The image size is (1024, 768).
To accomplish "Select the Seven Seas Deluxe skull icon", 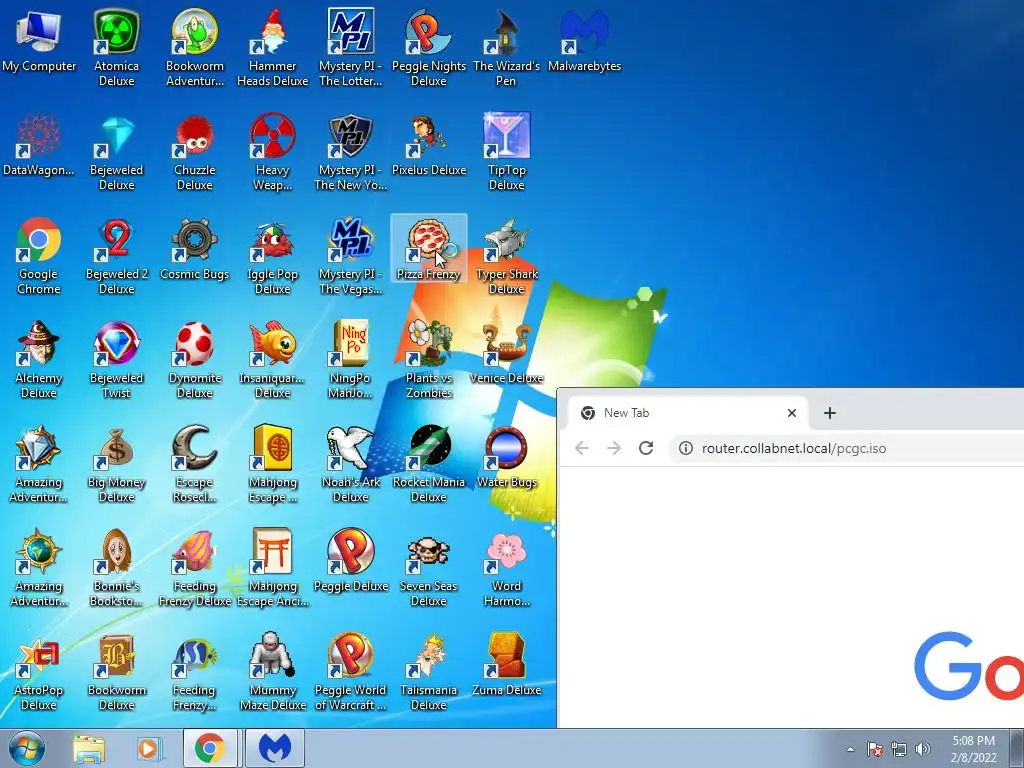I will [428, 568].
